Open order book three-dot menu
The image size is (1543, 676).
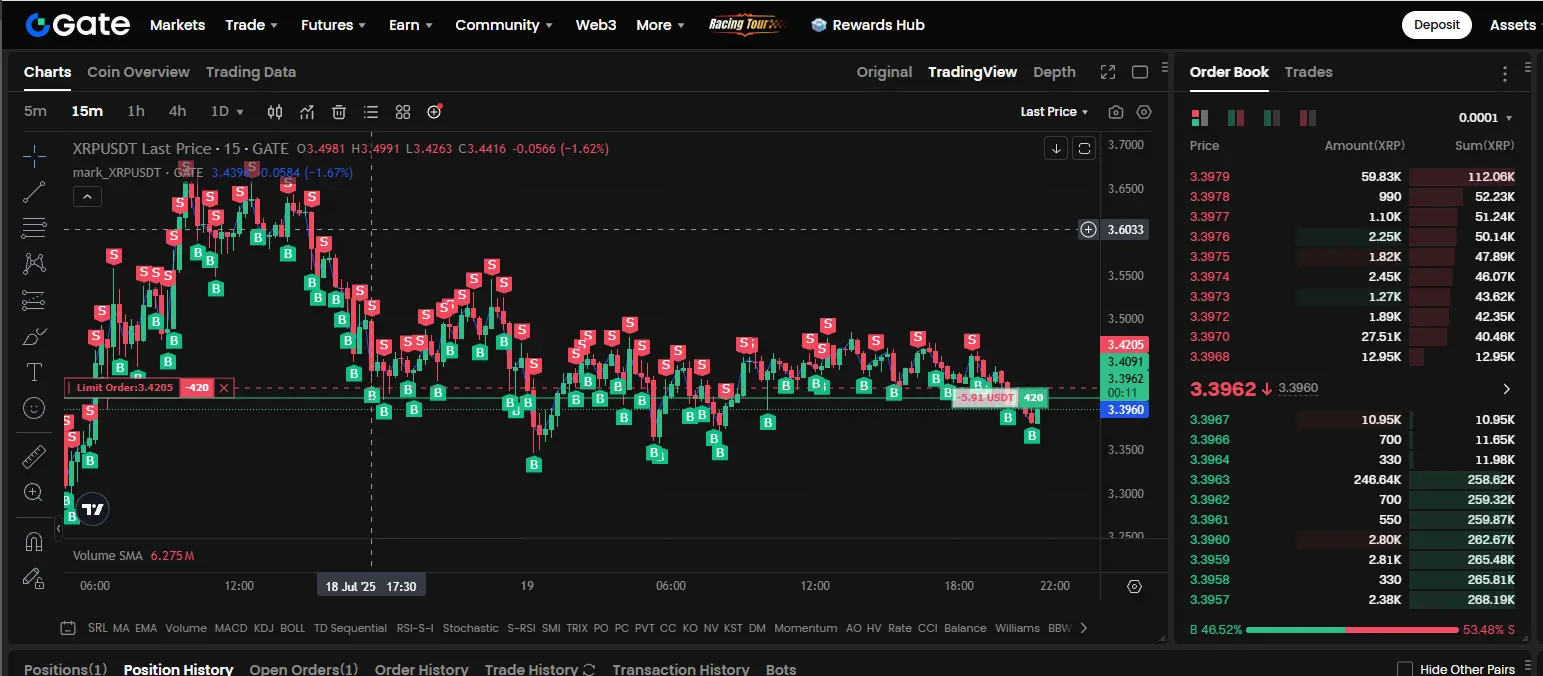point(1505,73)
